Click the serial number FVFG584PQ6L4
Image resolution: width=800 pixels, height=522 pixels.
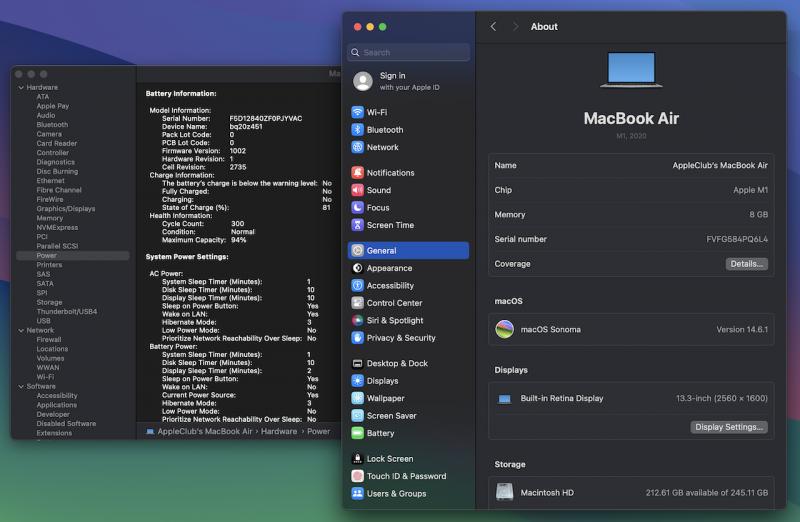pyautogui.click(x=737, y=239)
